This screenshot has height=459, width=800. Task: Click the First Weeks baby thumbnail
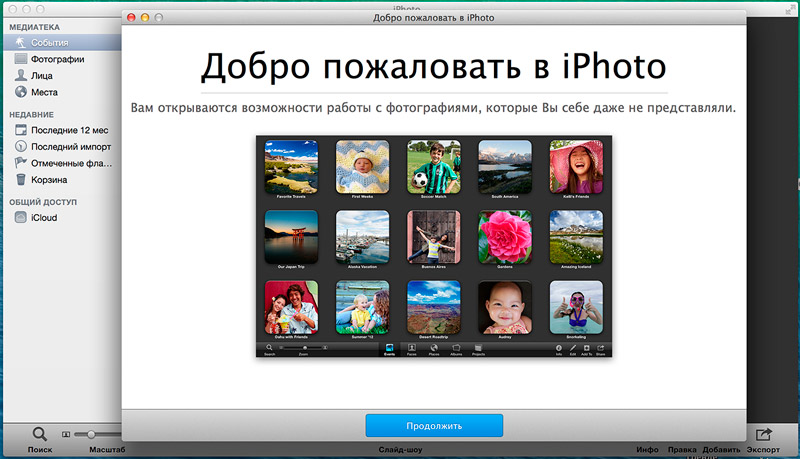pyautogui.click(x=362, y=167)
